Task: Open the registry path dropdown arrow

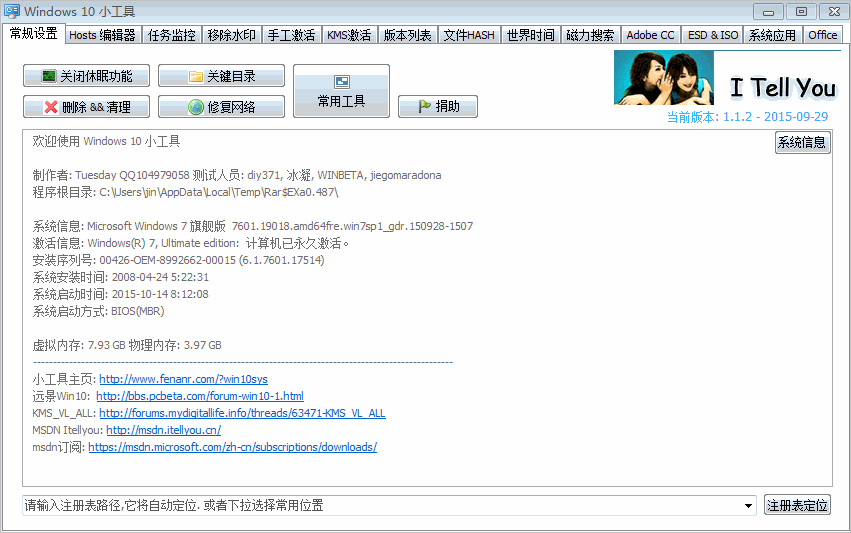Action: click(x=748, y=506)
